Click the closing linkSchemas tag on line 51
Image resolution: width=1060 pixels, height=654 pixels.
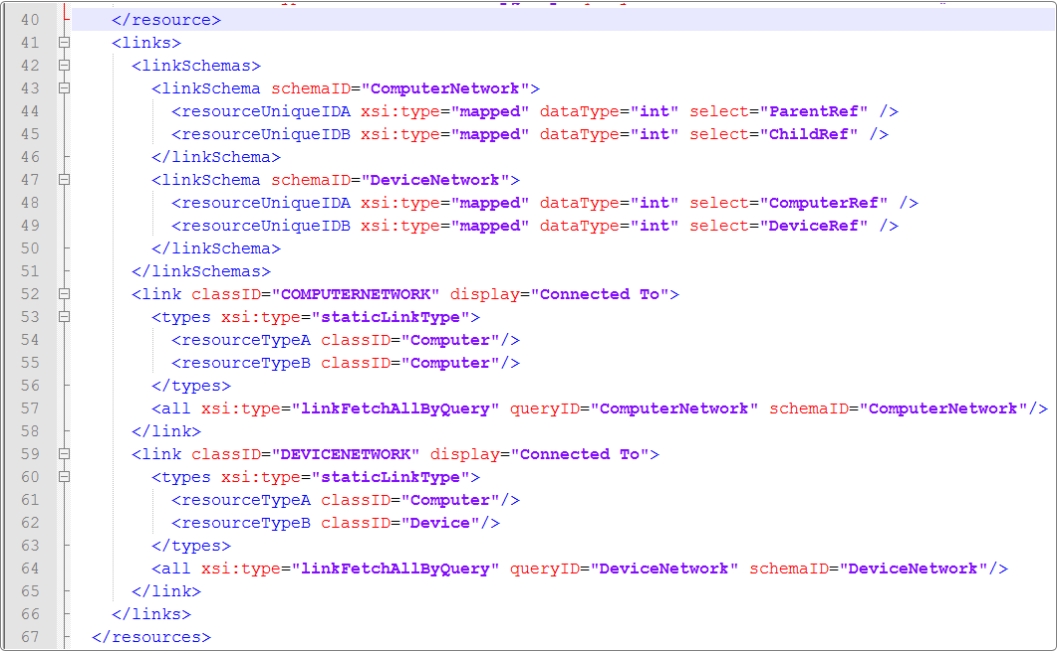click(x=201, y=272)
